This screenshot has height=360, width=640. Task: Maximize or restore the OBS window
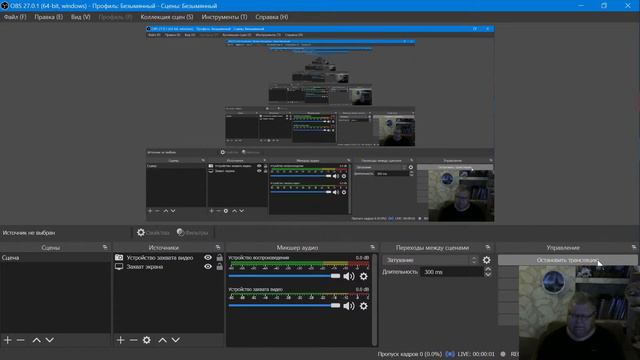point(604,6)
